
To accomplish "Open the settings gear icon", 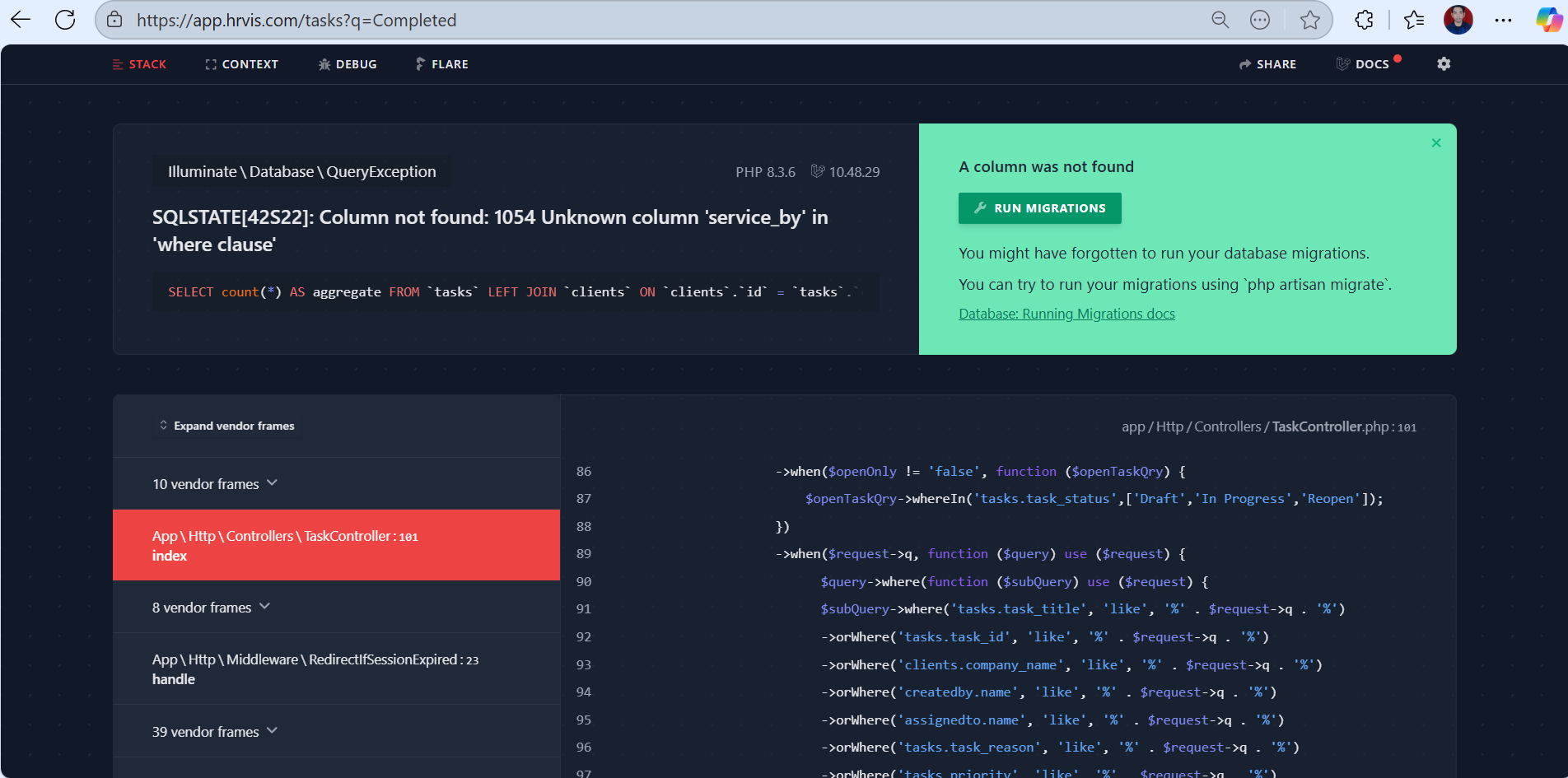I will point(1444,64).
